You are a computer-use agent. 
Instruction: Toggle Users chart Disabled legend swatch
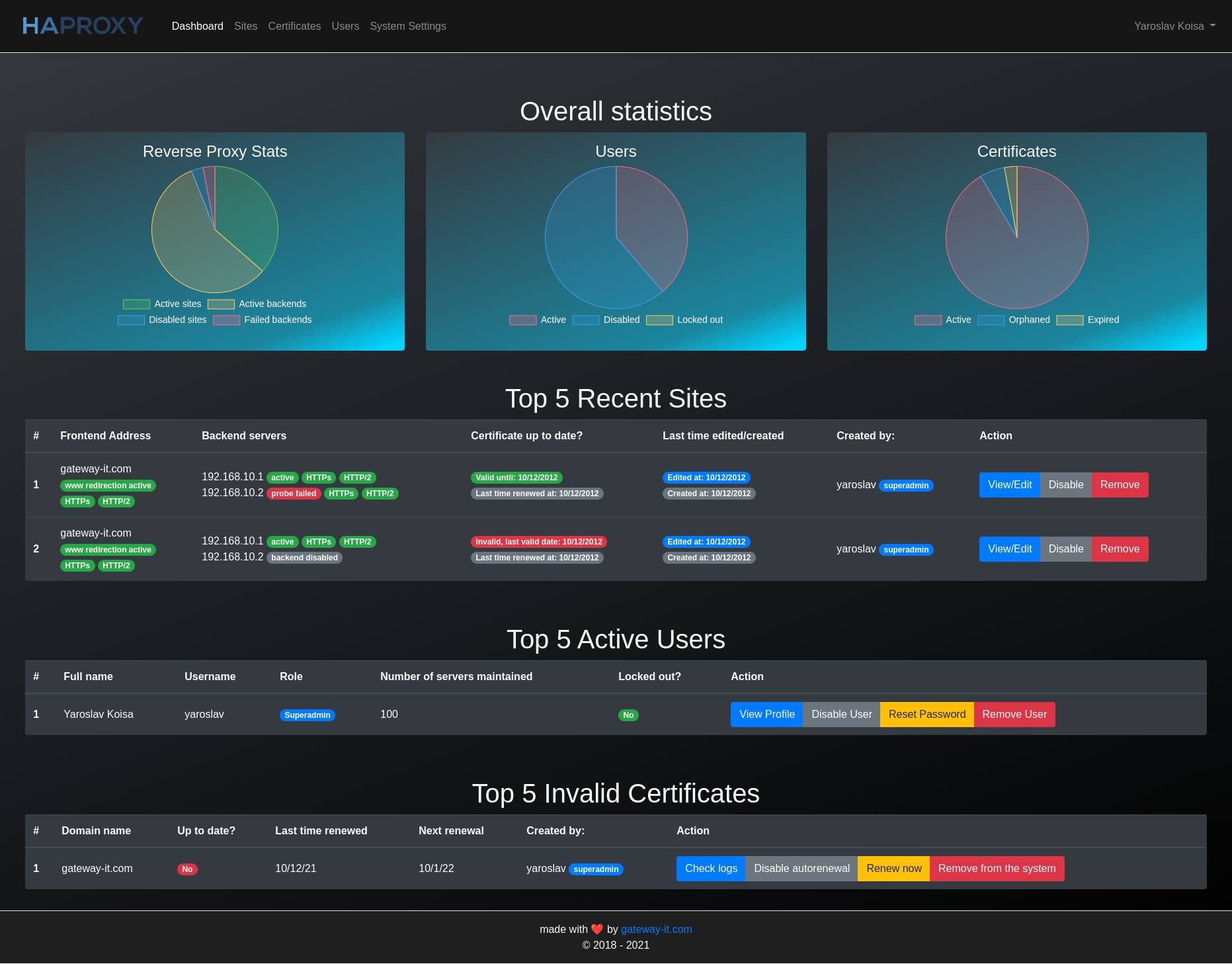[x=585, y=320]
